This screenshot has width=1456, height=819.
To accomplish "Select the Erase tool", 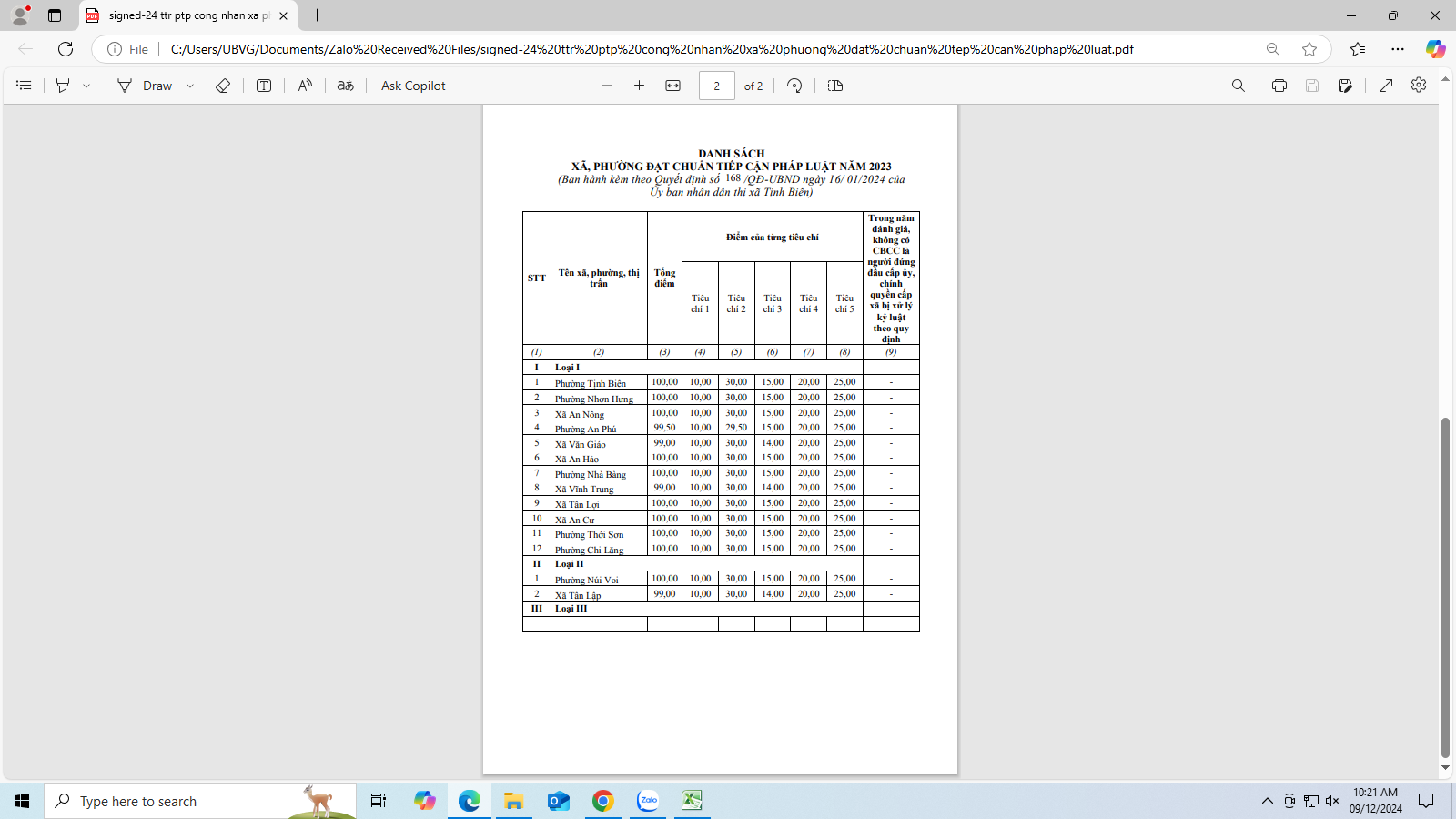I will (x=223, y=86).
